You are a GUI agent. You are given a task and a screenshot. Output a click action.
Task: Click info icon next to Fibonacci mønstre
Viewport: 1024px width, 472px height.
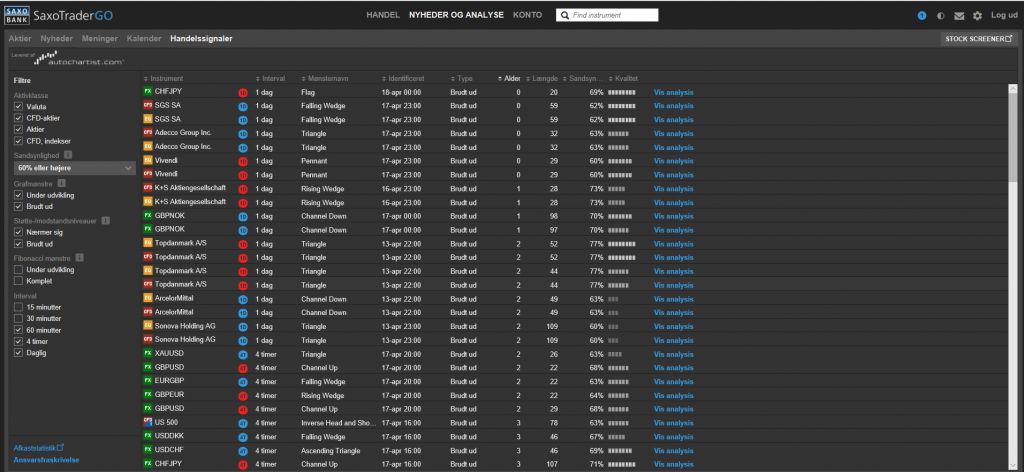click(80, 258)
